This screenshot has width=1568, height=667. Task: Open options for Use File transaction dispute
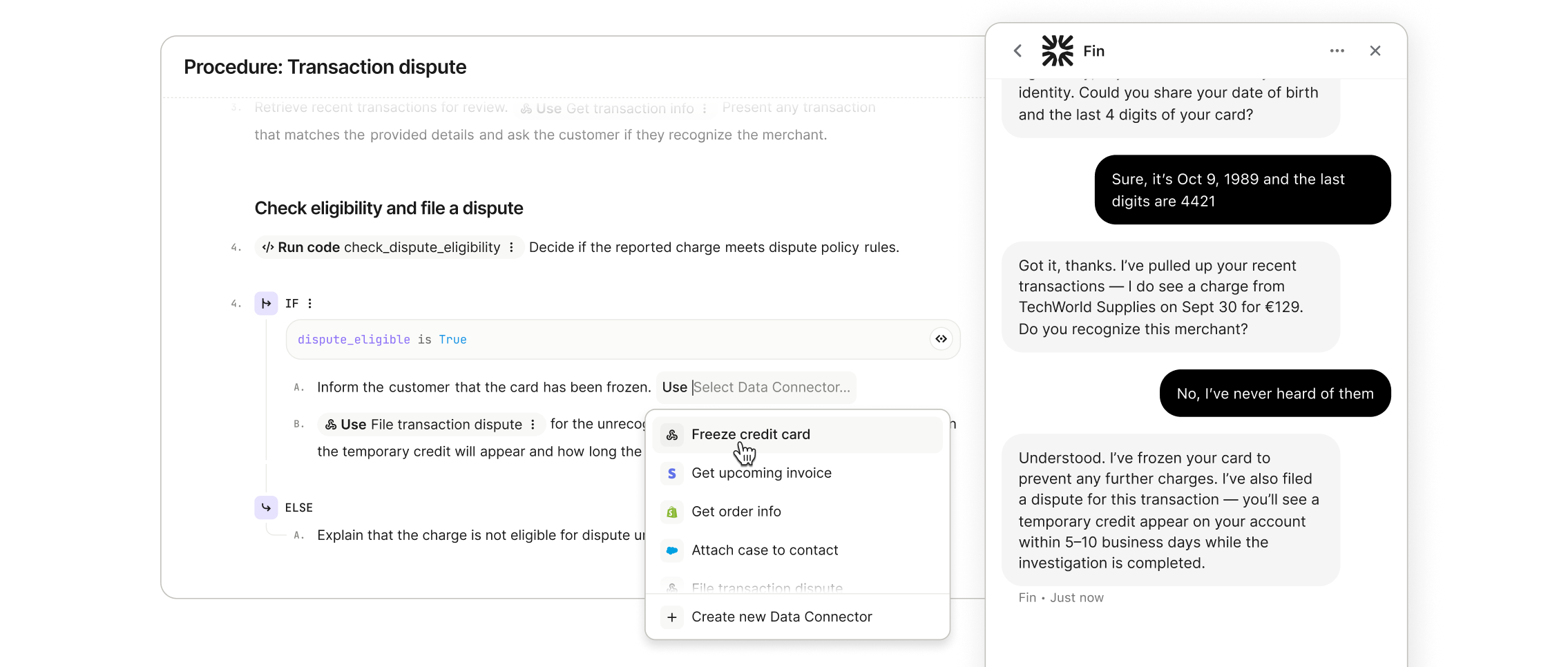(x=533, y=425)
